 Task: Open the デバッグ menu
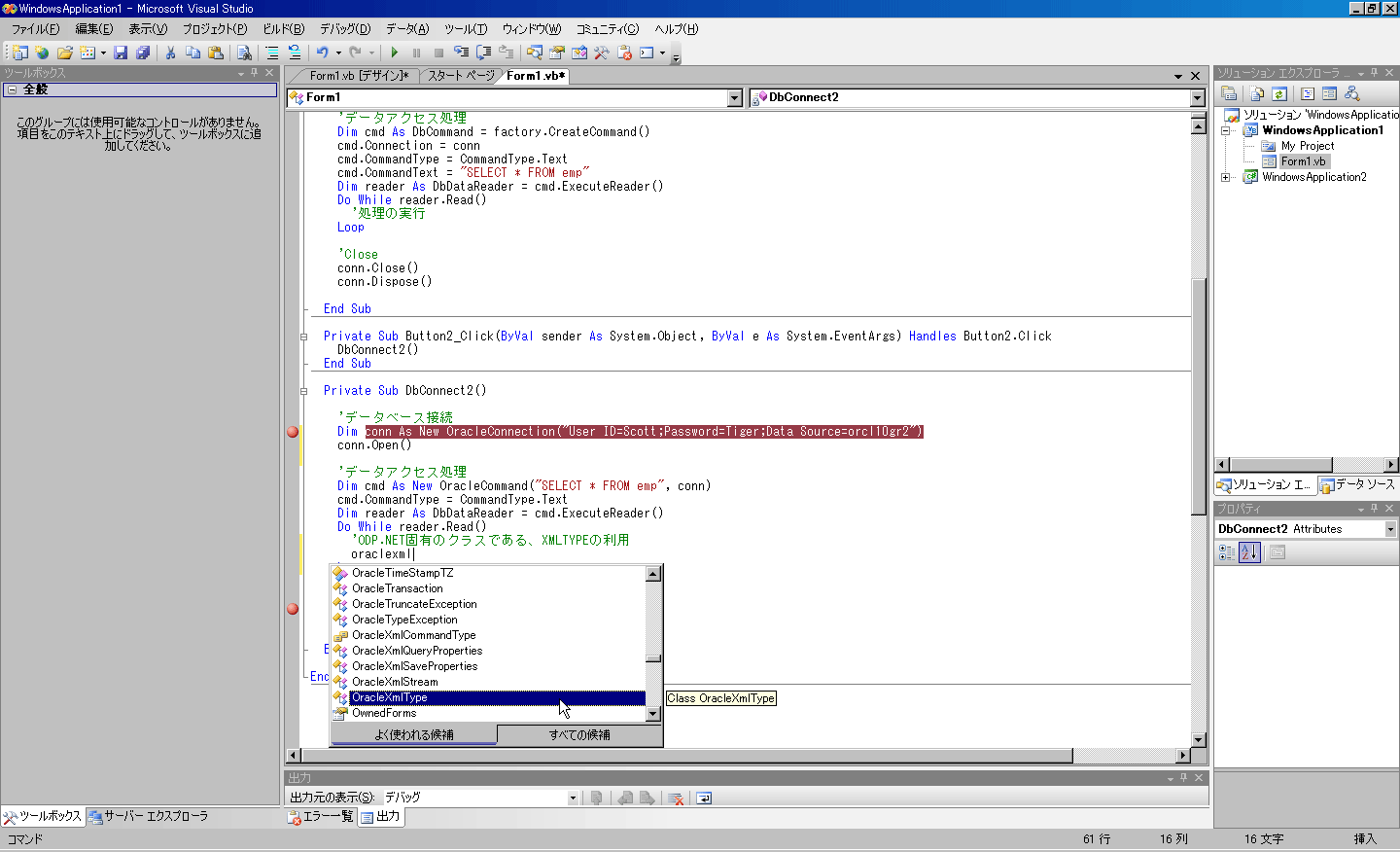click(348, 29)
